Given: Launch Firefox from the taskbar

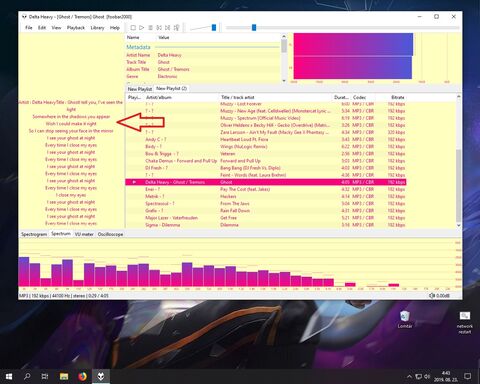Looking at the screenshot, I should click(82, 377).
